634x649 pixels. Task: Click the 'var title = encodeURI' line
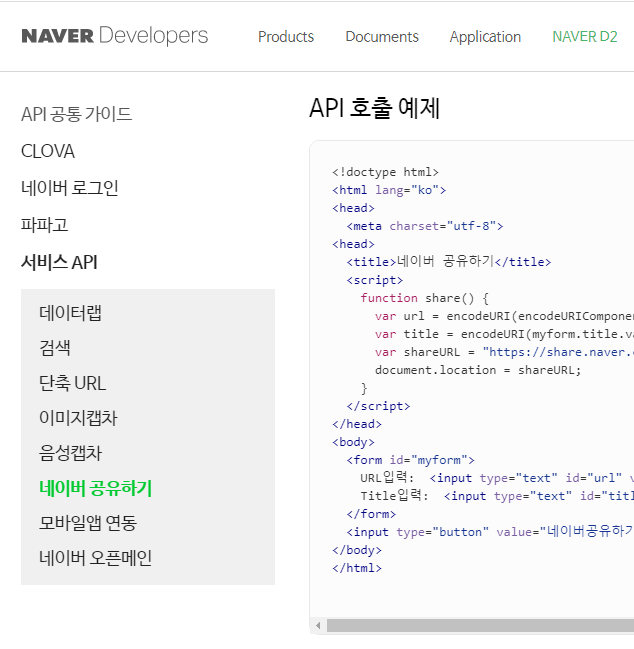(504, 334)
